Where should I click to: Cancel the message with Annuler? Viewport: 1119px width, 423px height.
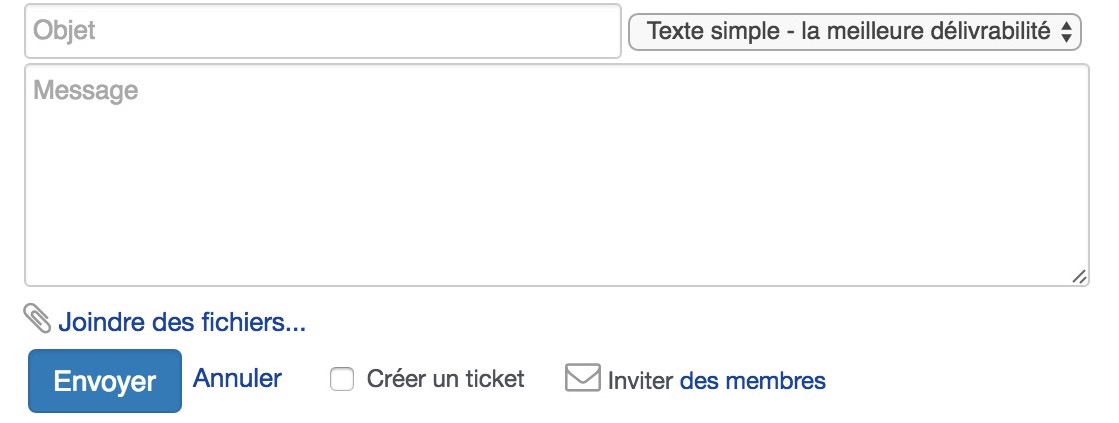point(237,378)
